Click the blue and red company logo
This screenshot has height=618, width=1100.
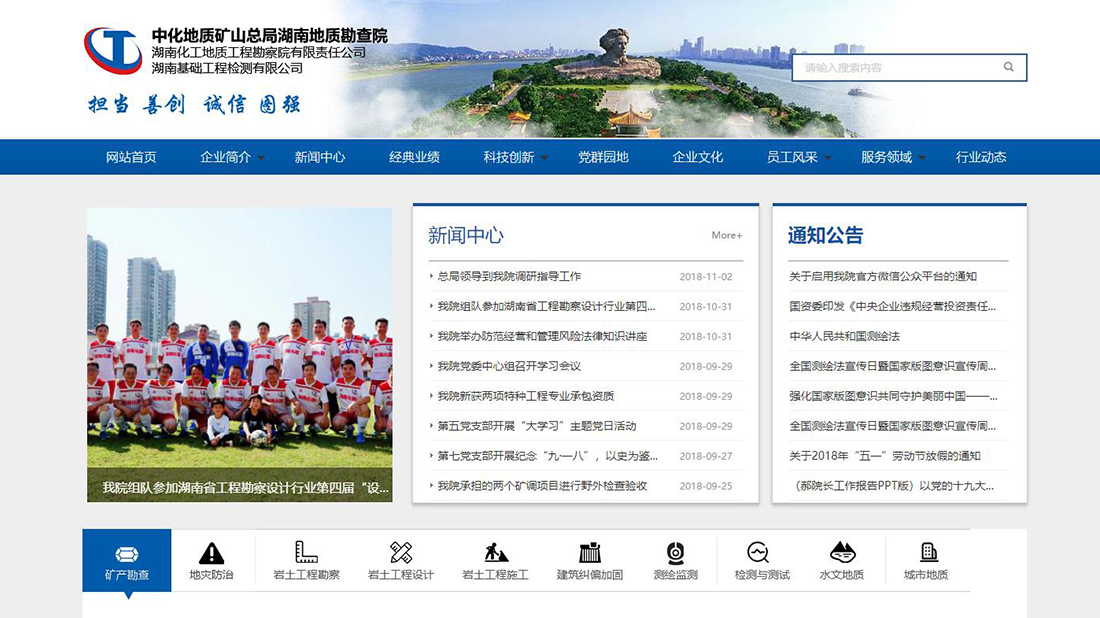(x=114, y=51)
